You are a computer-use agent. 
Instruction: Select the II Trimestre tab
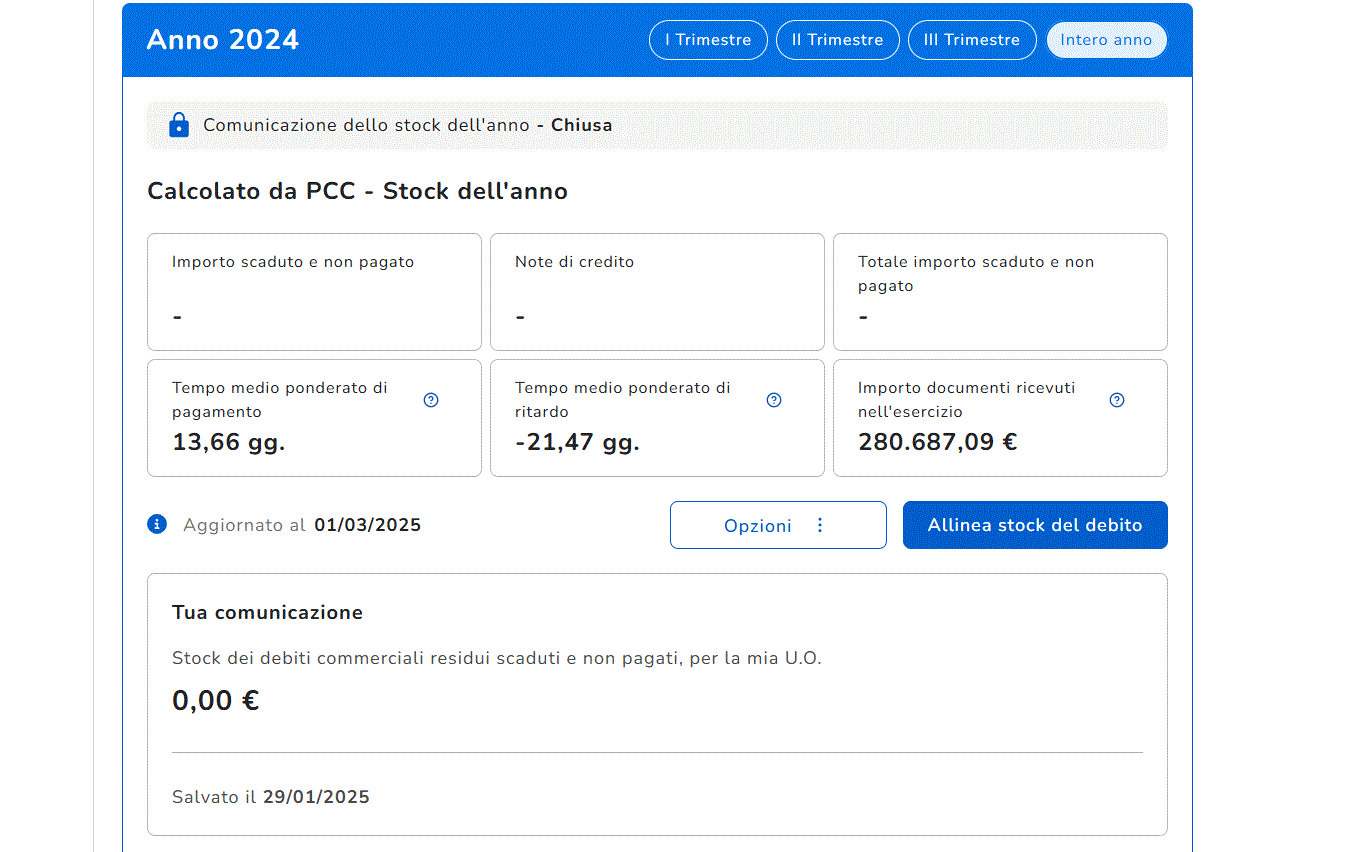point(837,40)
